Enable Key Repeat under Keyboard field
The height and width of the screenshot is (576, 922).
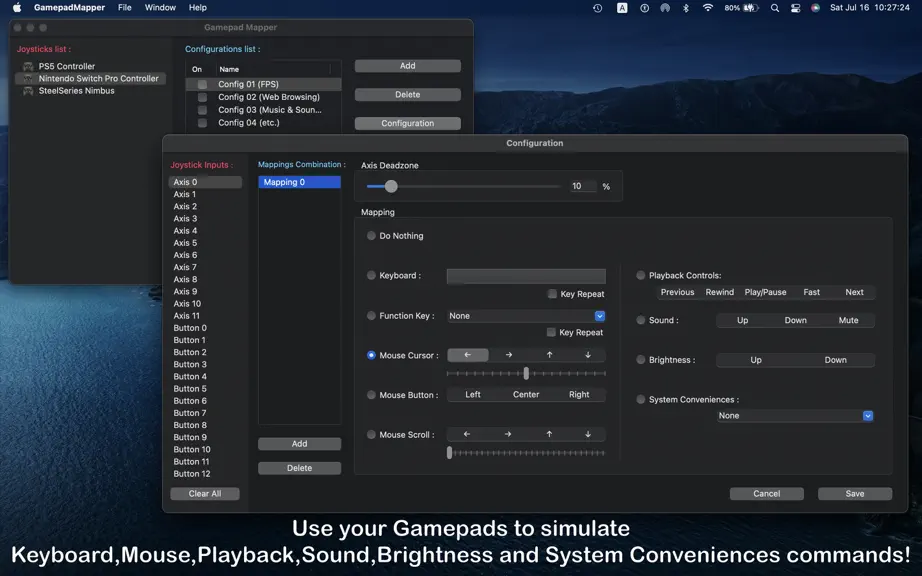[x=552, y=294]
